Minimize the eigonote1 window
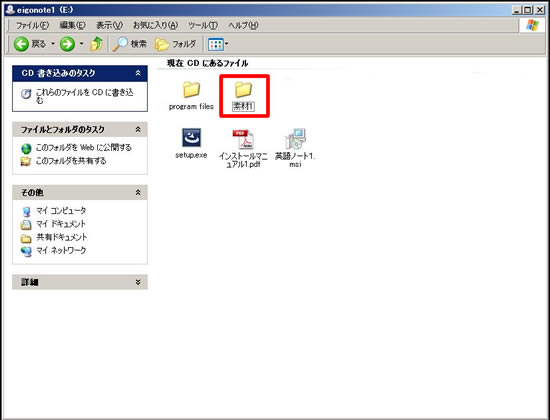 (517, 10)
